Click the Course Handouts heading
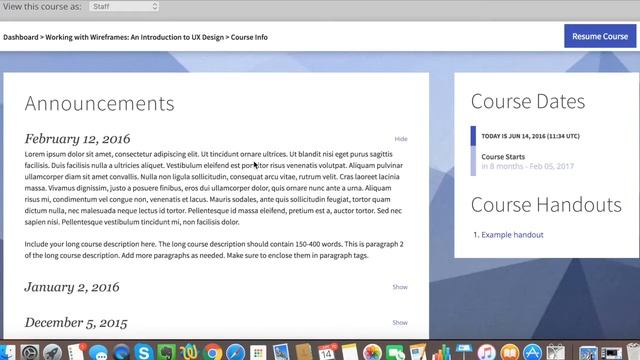Screen dimensions: 640x360 [x=546, y=205]
